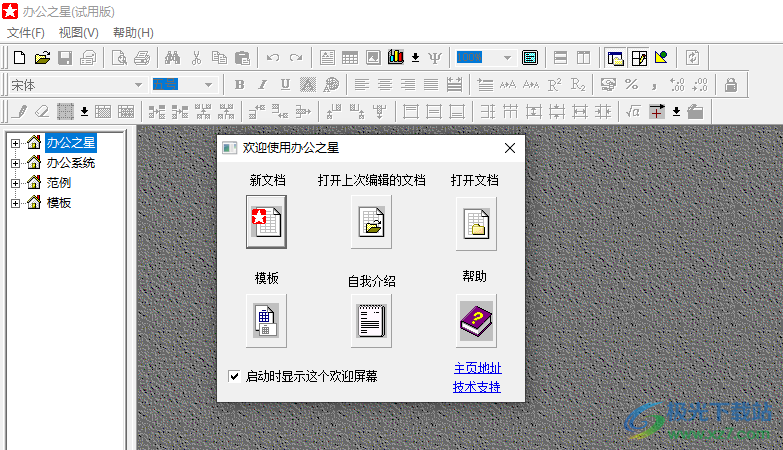
Task: Click the 自我介绍 notepad button
Action: point(371,321)
